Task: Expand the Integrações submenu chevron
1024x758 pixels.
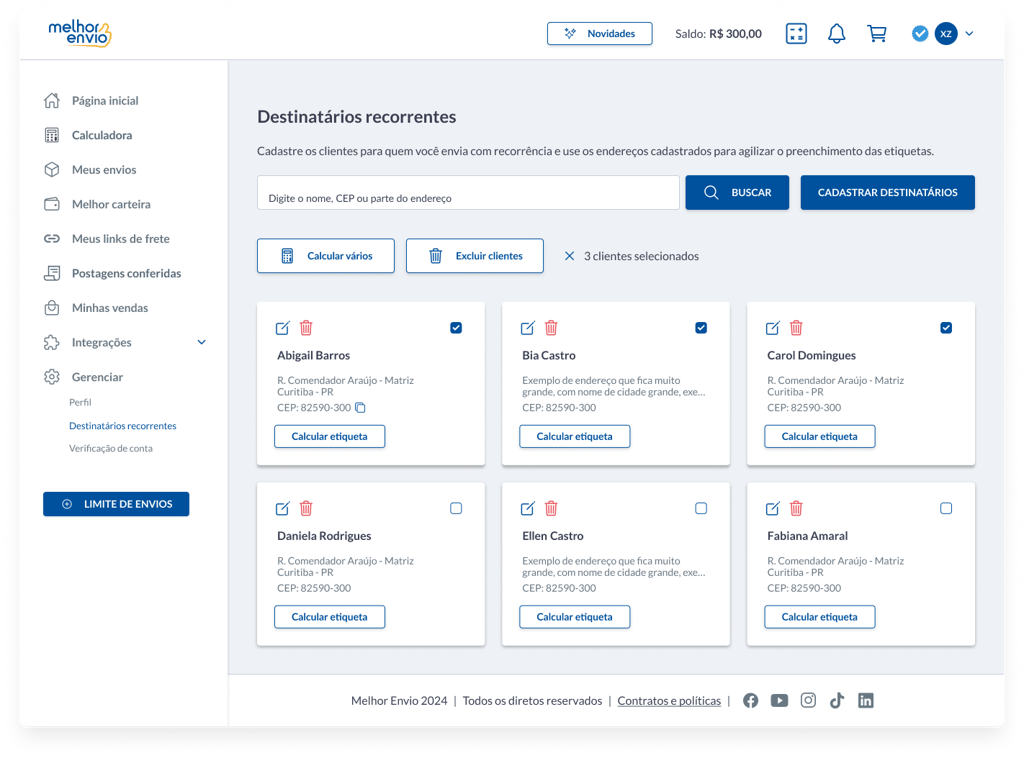Action: tap(202, 342)
